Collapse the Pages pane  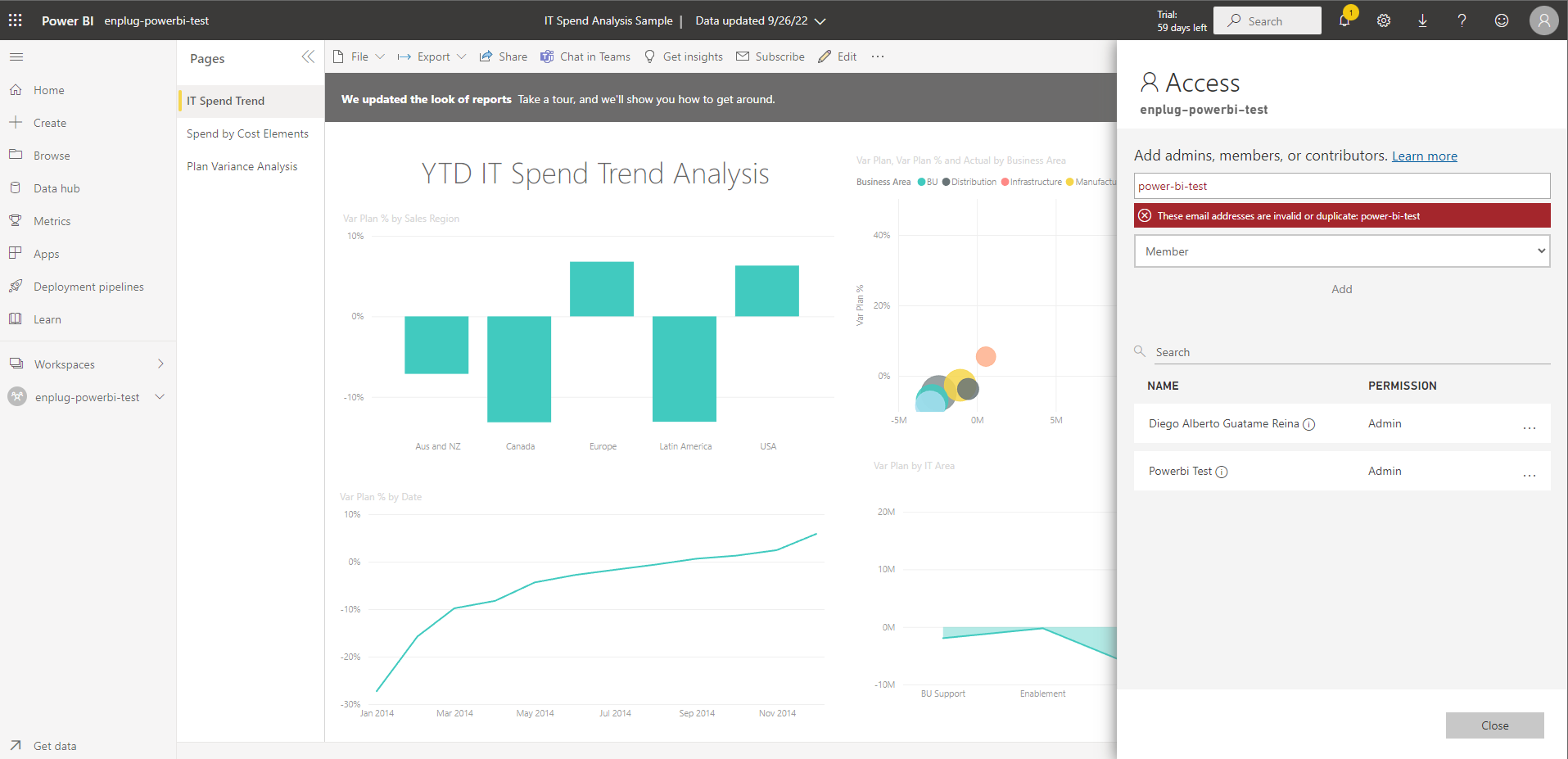point(308,56)
